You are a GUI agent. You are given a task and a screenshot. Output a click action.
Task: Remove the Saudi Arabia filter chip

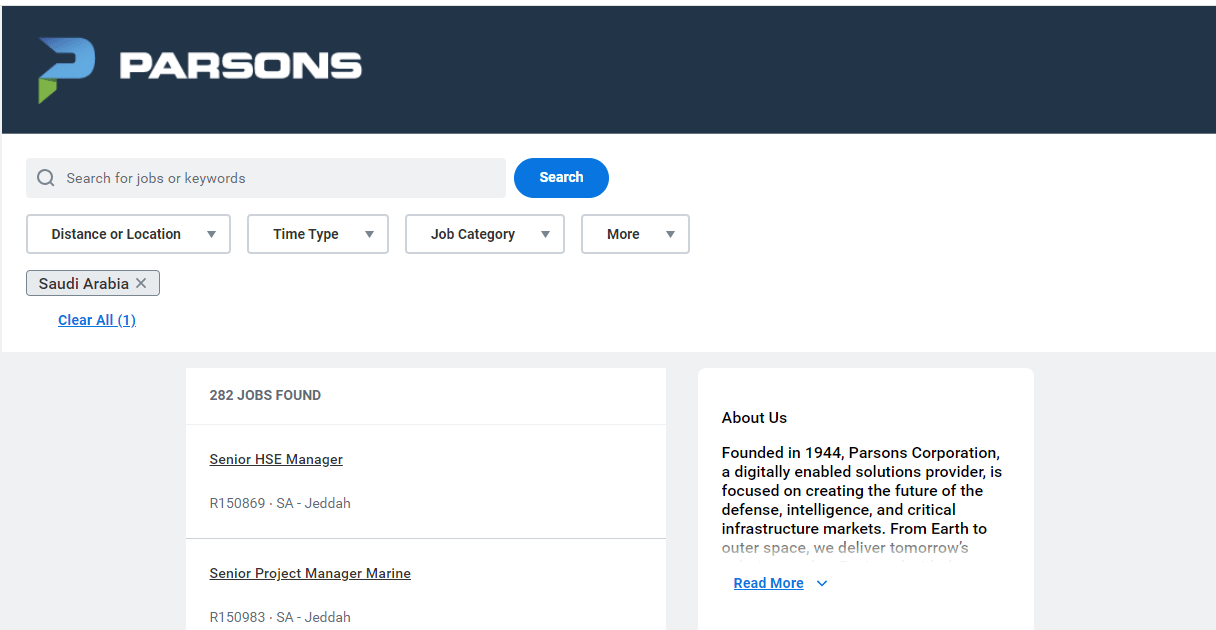click(141, 284)
